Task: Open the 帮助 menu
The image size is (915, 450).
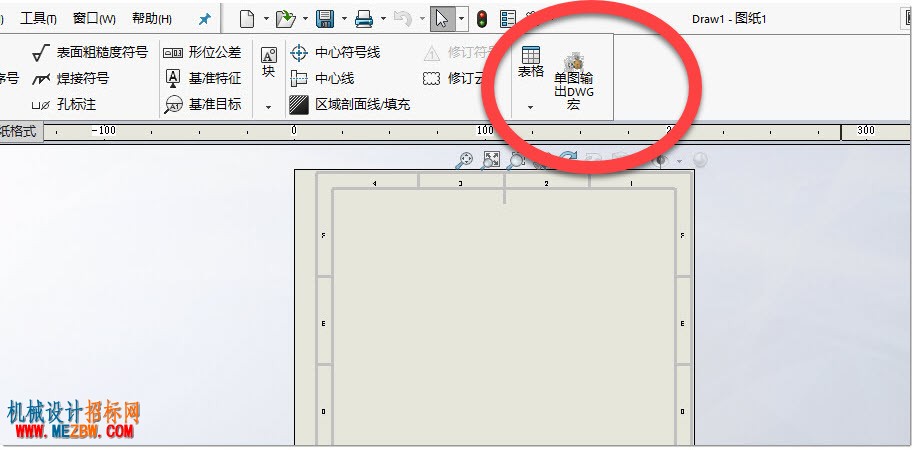Action: coord(152,19)
